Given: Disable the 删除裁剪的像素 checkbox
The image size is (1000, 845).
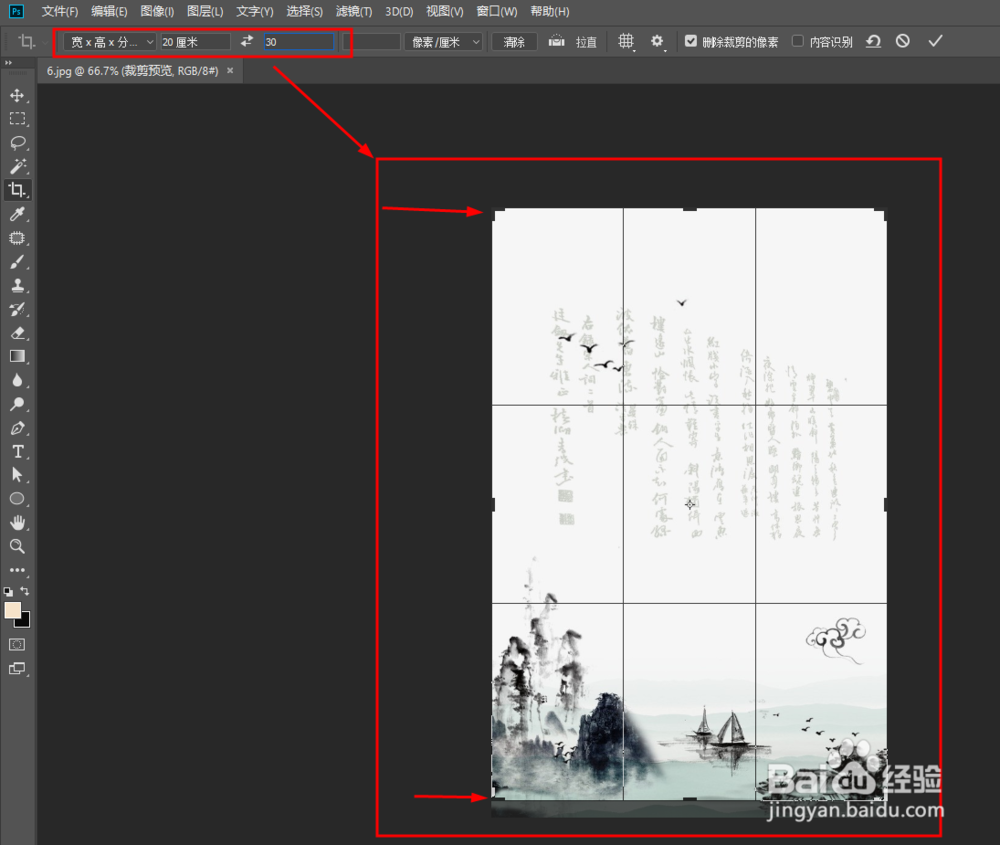Looking at the screenshot, I should click(691, 41).
